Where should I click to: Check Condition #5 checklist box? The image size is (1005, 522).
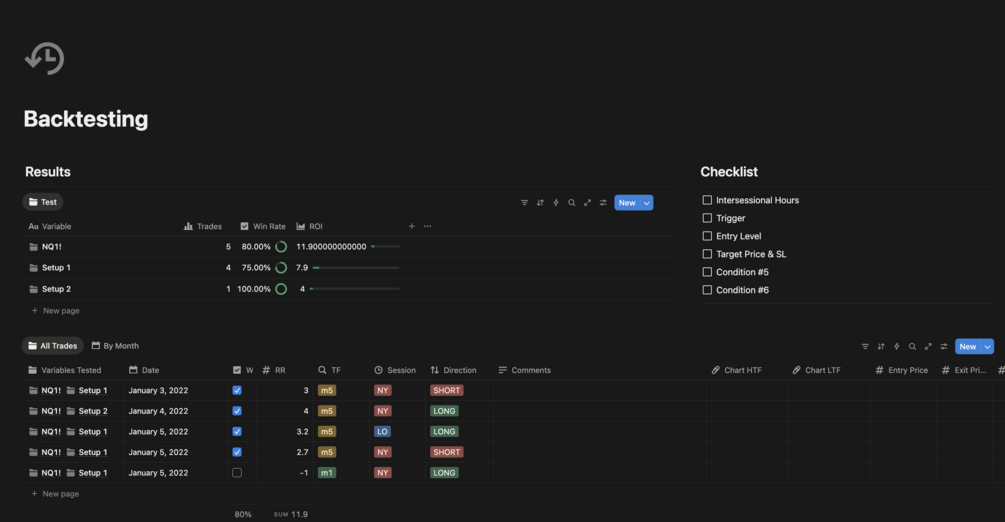[707, 272]
